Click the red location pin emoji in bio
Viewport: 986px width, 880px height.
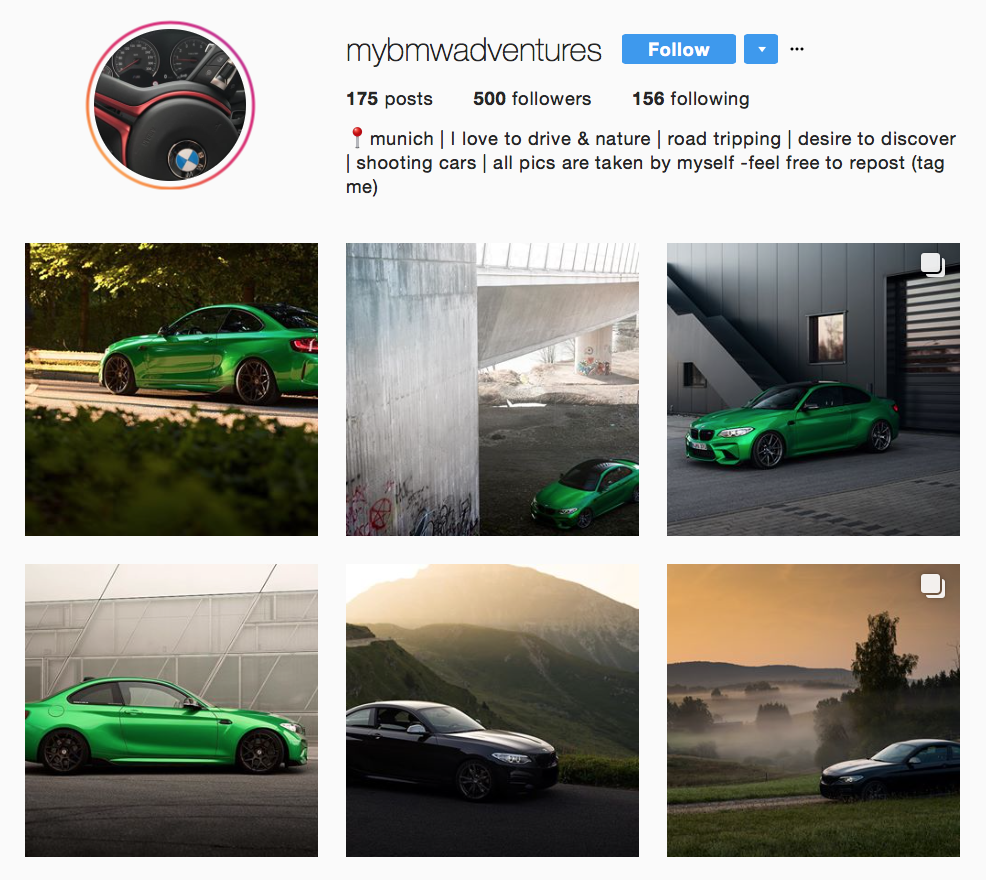357,138
